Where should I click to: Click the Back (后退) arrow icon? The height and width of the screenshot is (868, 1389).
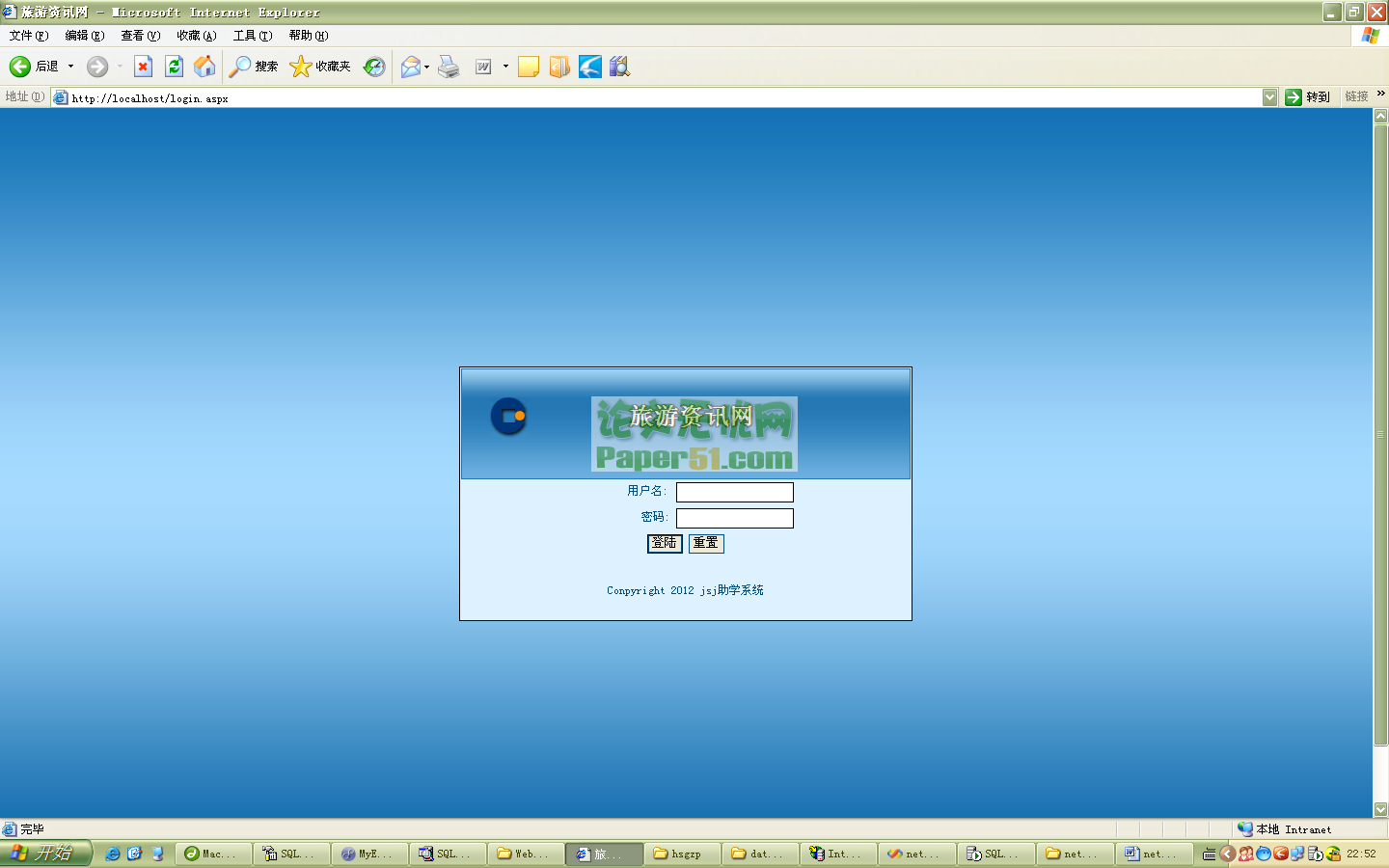(20, 67)
